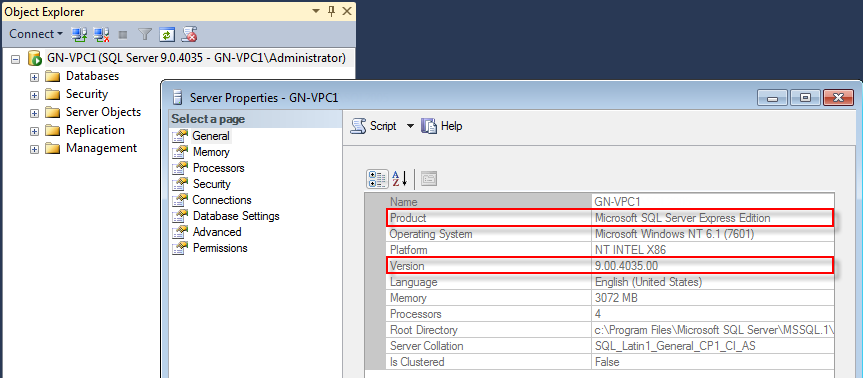Open the Processors page
The image size is (863, 378).
pos(219,168)
